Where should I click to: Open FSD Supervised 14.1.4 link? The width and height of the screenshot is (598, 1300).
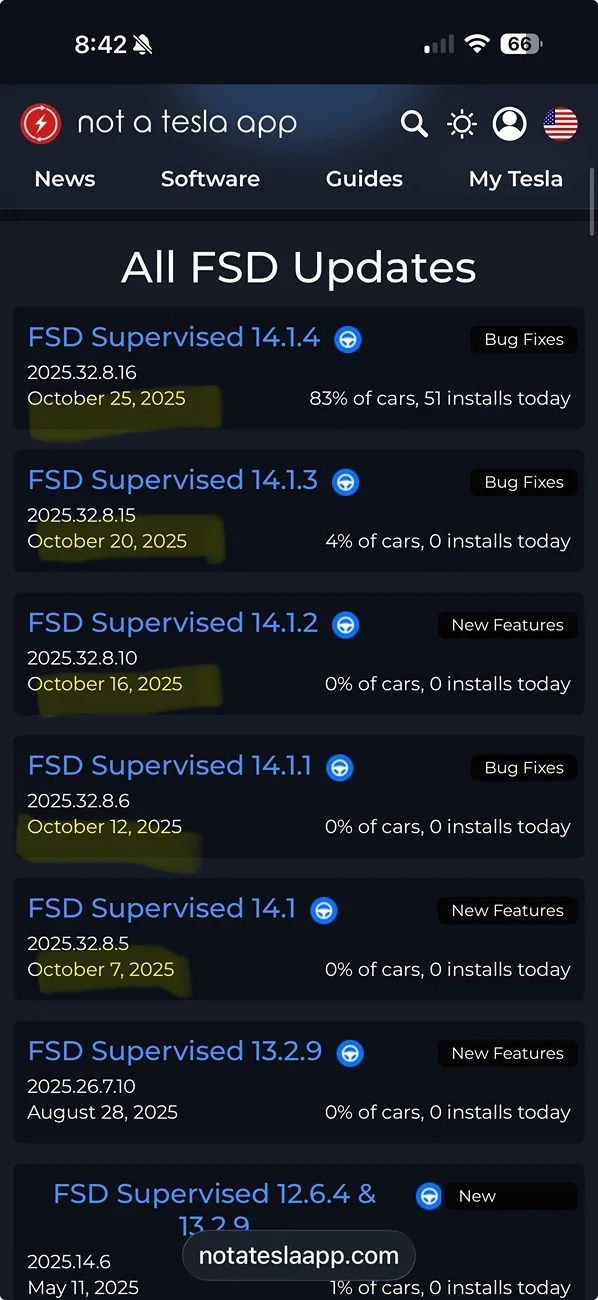click(174, 338)
